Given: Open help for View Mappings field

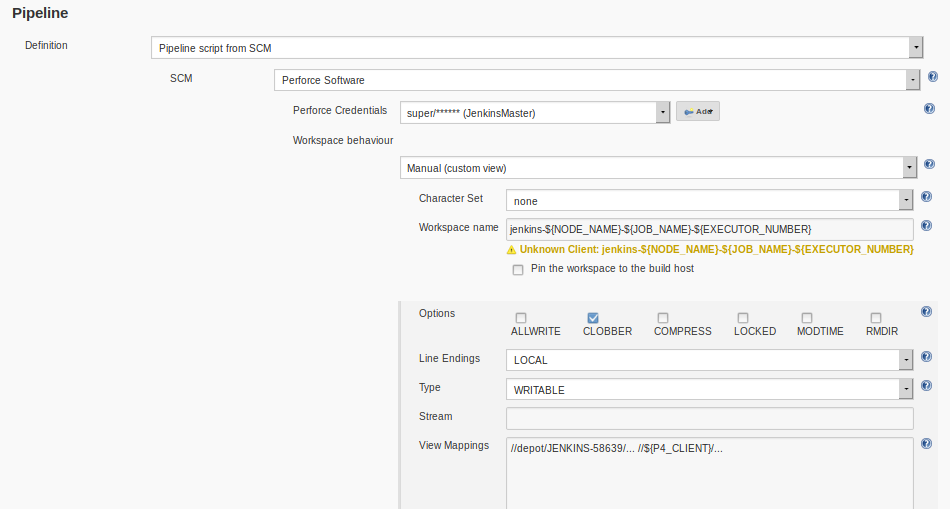Looking at the screenshot, I should click(926, 443).
